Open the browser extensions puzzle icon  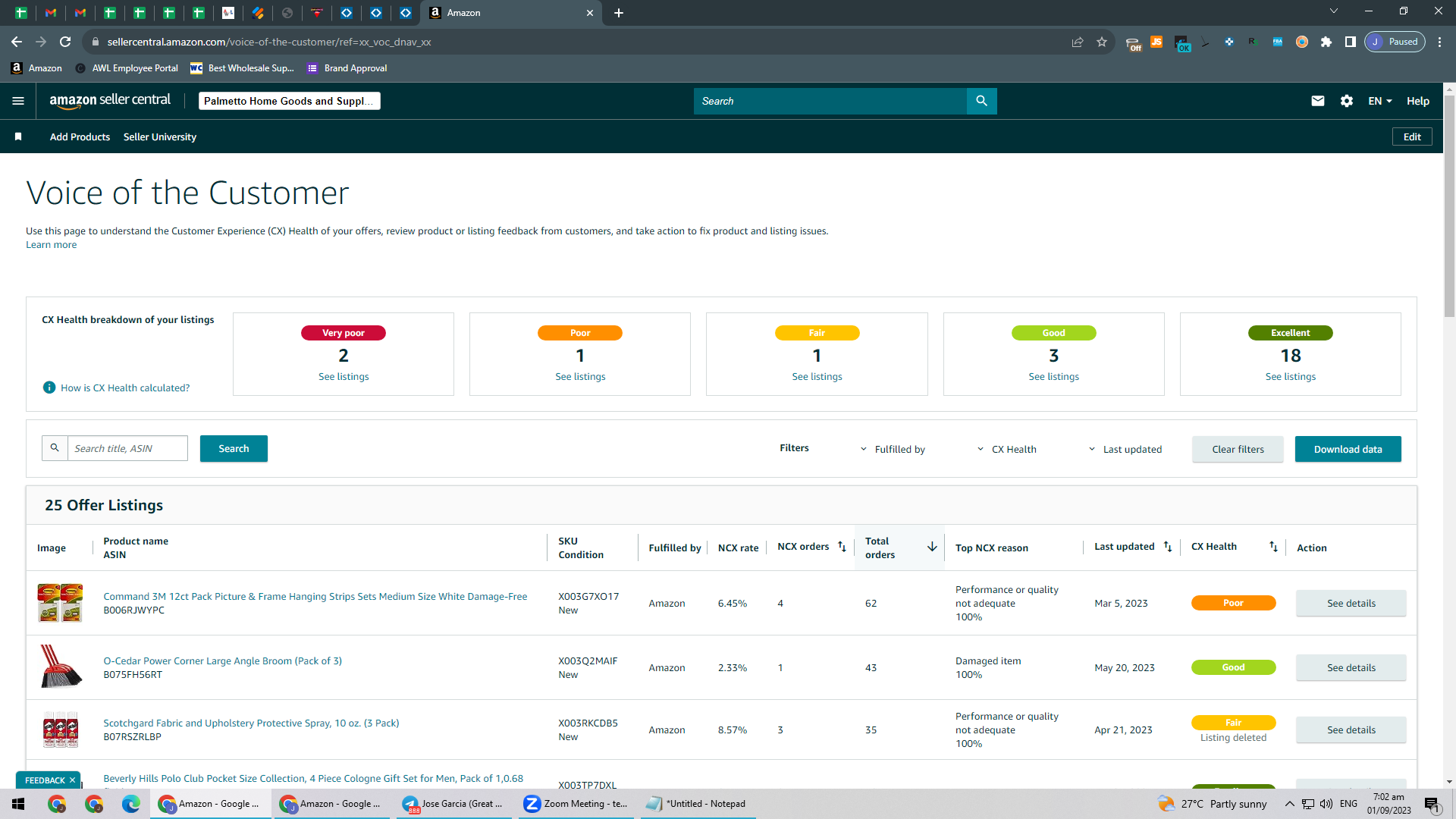click(x=1326, y=42)
